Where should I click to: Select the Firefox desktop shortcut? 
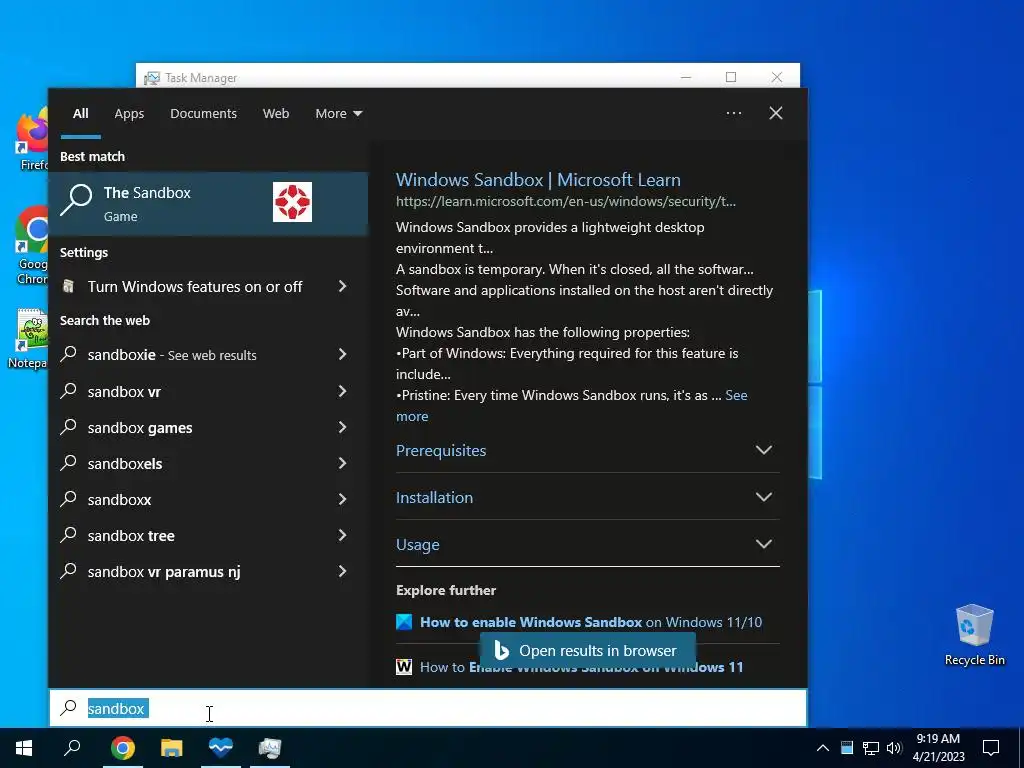(31, 140)
